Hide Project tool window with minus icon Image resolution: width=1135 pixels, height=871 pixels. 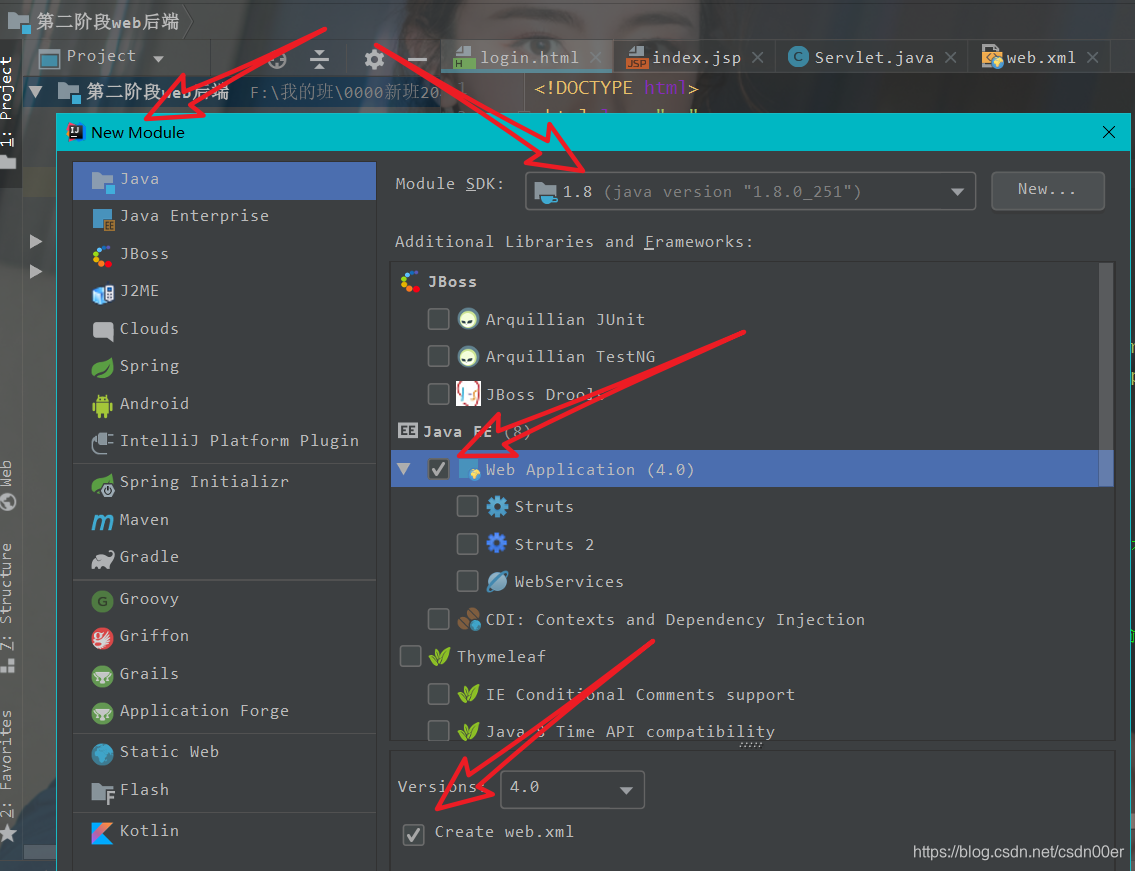[418, 59]
